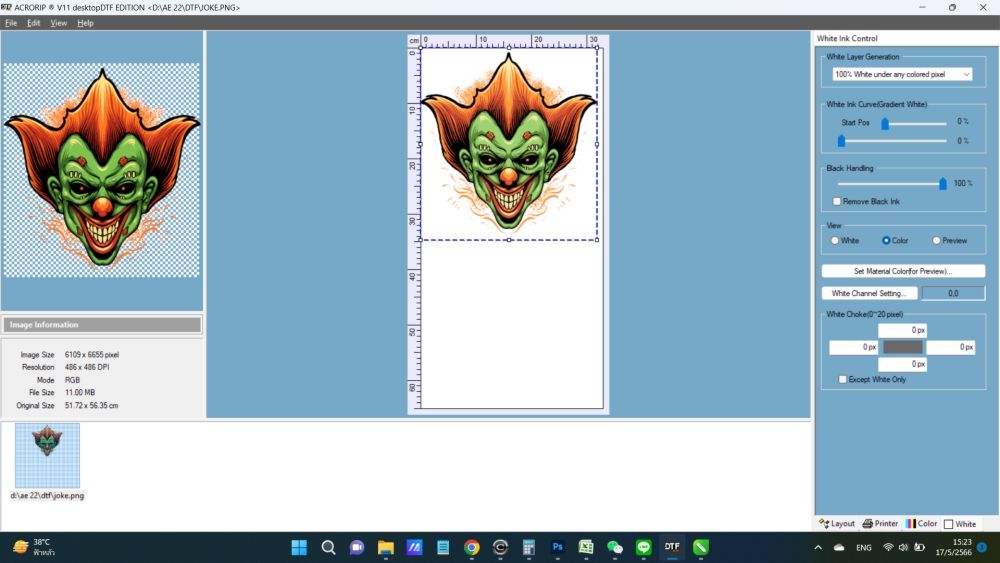
Task: Click the top-center handle of the image selection
Action: (508, 48)
